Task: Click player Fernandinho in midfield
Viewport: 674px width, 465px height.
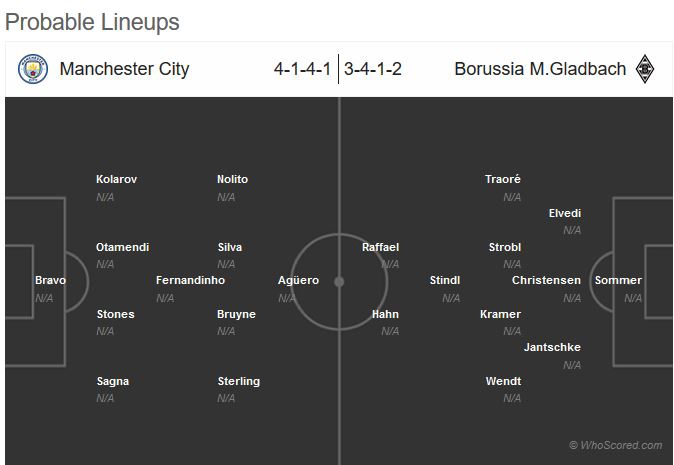Action: 190,281
